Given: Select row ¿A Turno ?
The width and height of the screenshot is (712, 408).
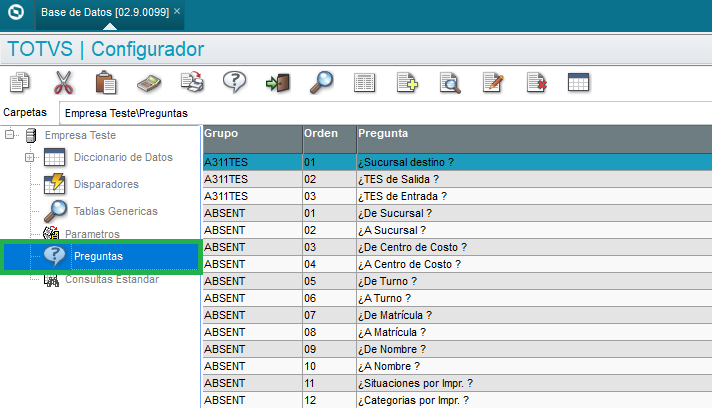Looking at the screenshot, I should (457, 298).
